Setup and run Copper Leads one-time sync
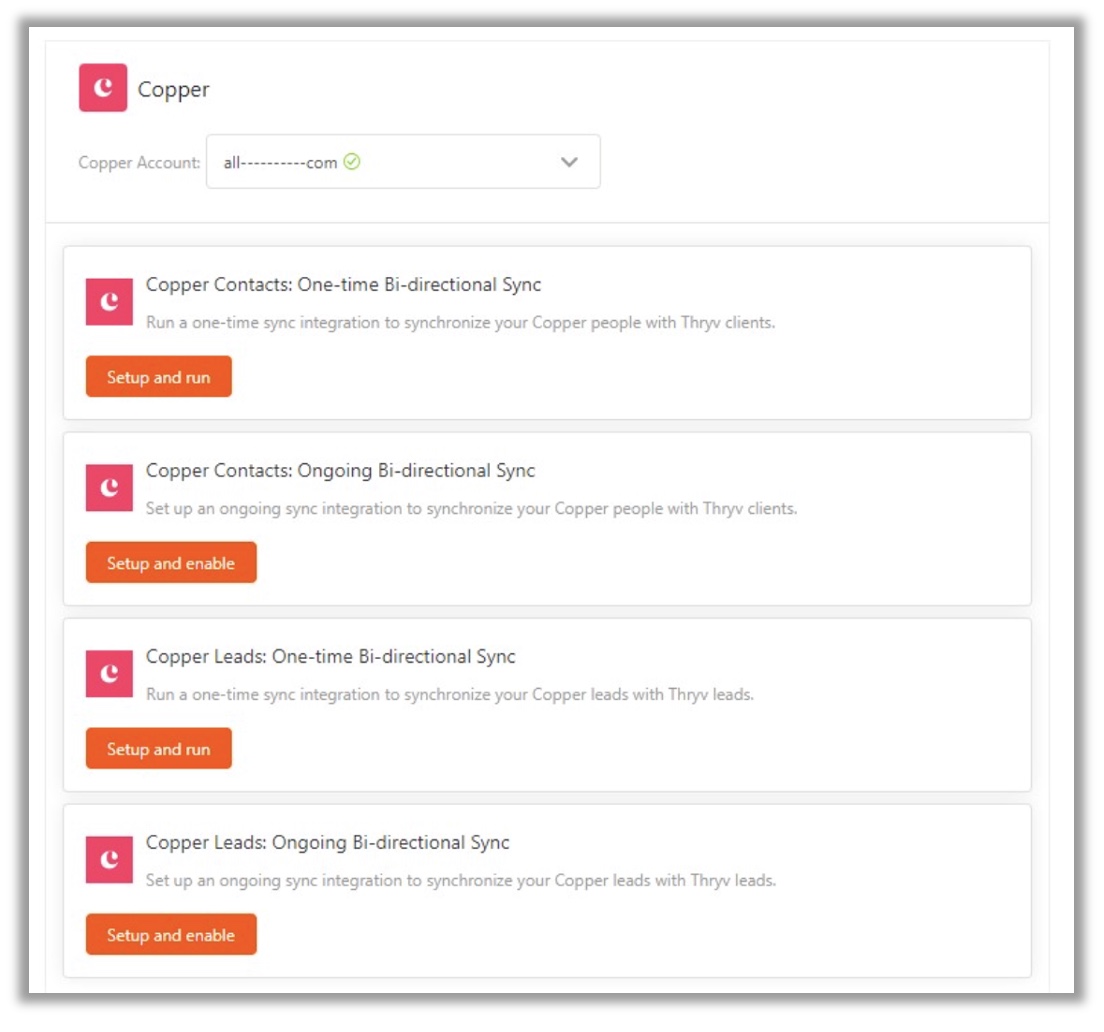This screenshot has width=1104, height=1032. pyautogui.click(x=158, y=748)
